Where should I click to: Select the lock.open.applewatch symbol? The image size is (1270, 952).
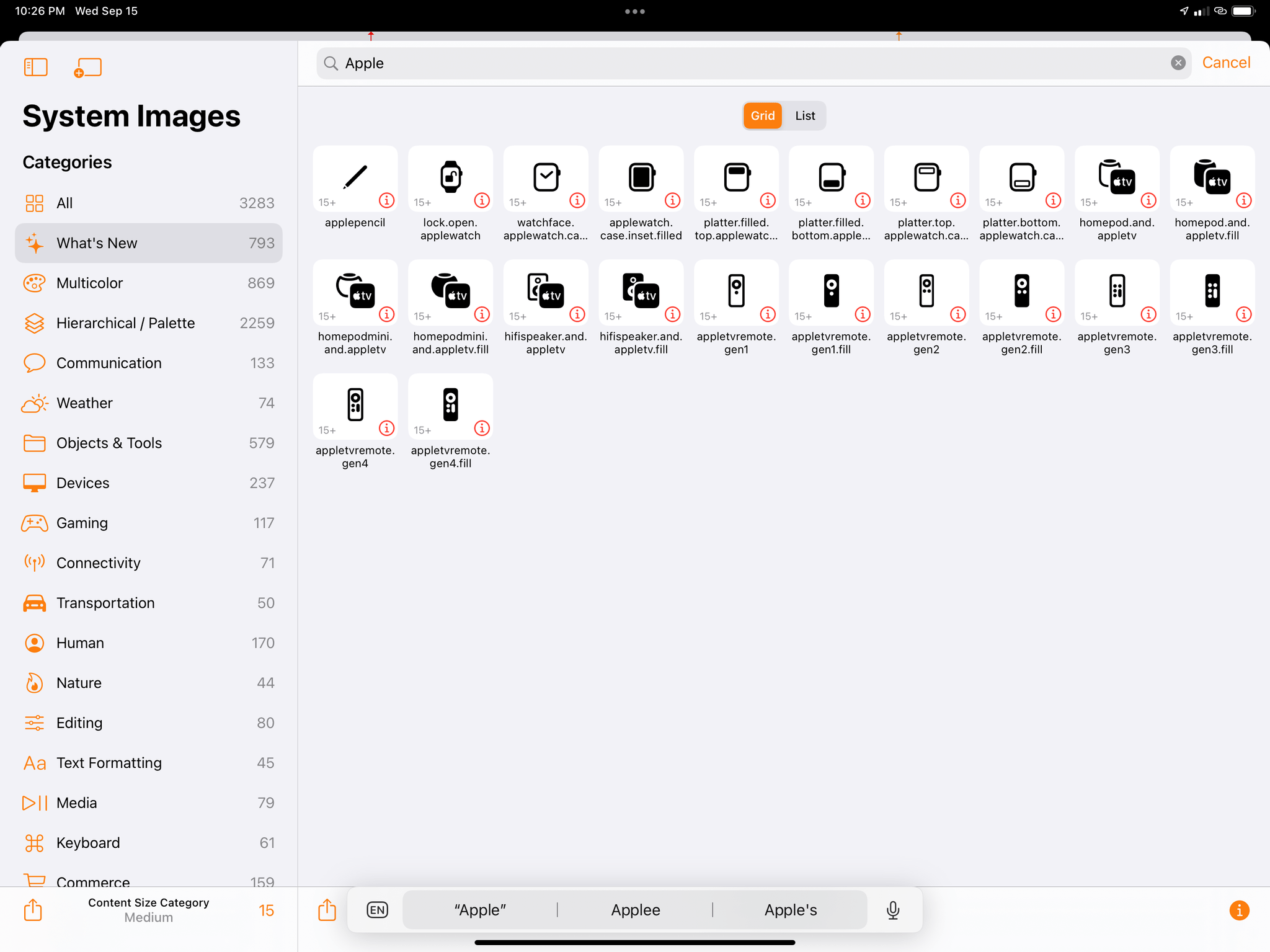coord(451,177)
